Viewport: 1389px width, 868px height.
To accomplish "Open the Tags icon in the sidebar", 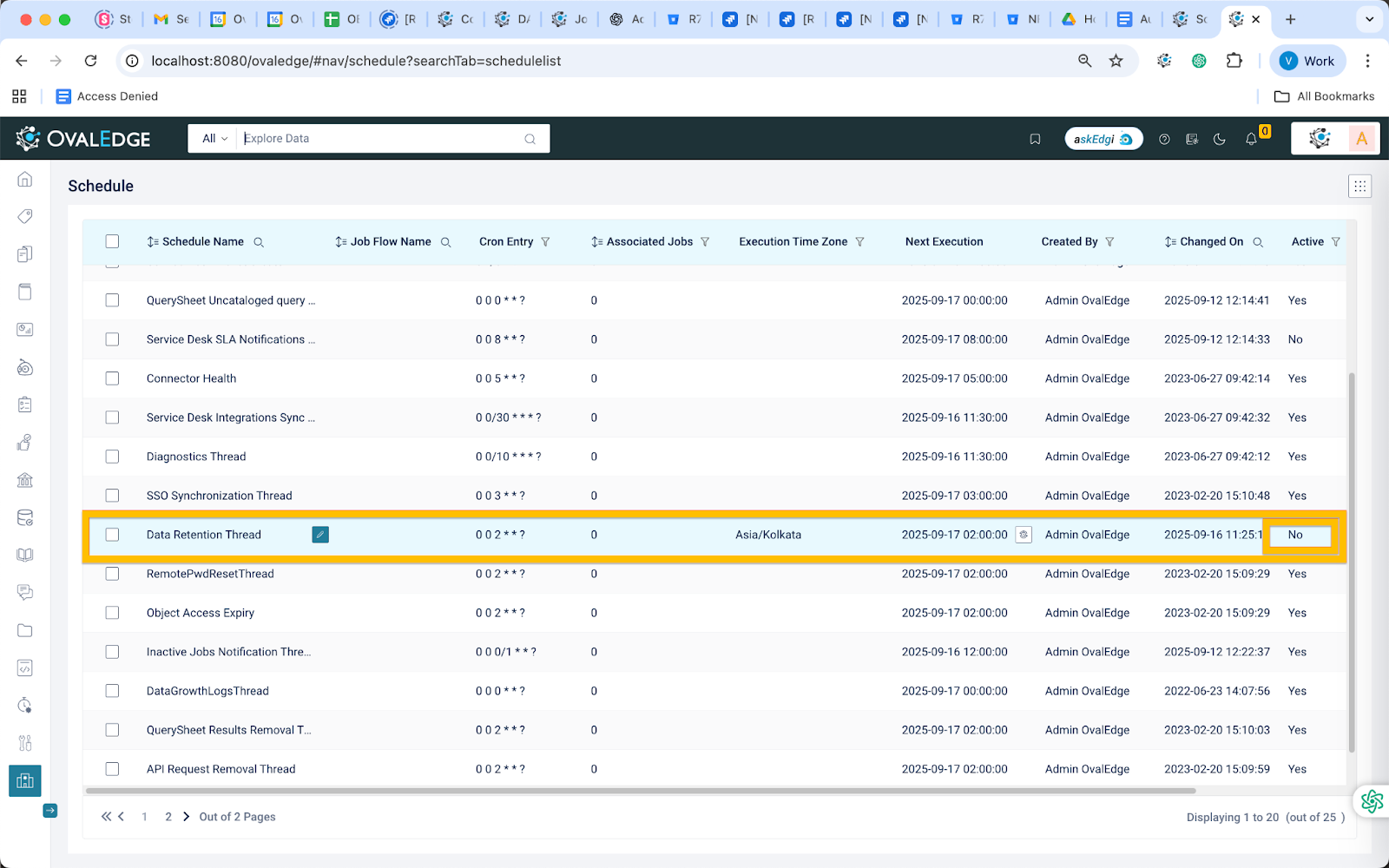I will coord(25,216).
